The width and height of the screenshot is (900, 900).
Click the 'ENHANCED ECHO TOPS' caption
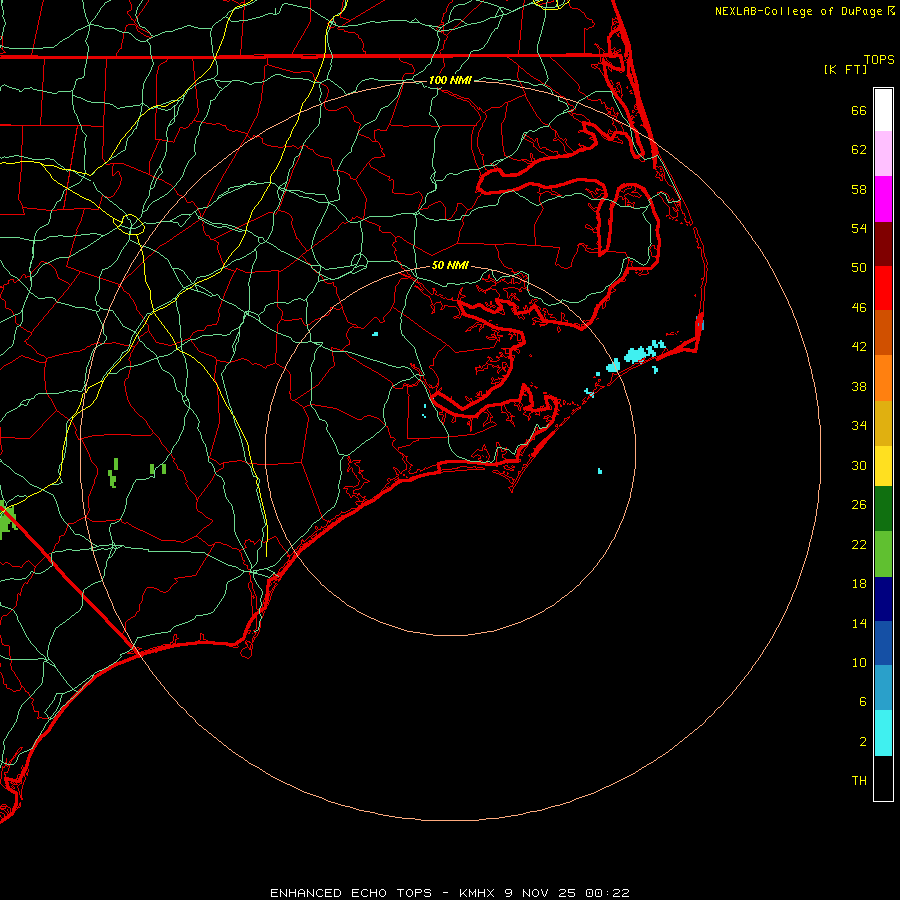coord(351,893)
